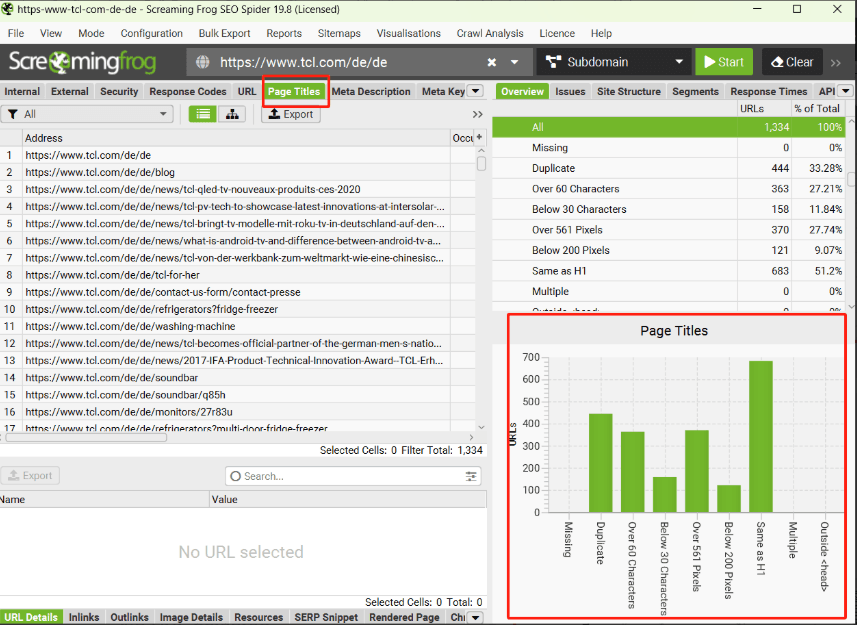857x625 pixels.
Task: Click the add column plus icon
Action: [x=479, y=138]
